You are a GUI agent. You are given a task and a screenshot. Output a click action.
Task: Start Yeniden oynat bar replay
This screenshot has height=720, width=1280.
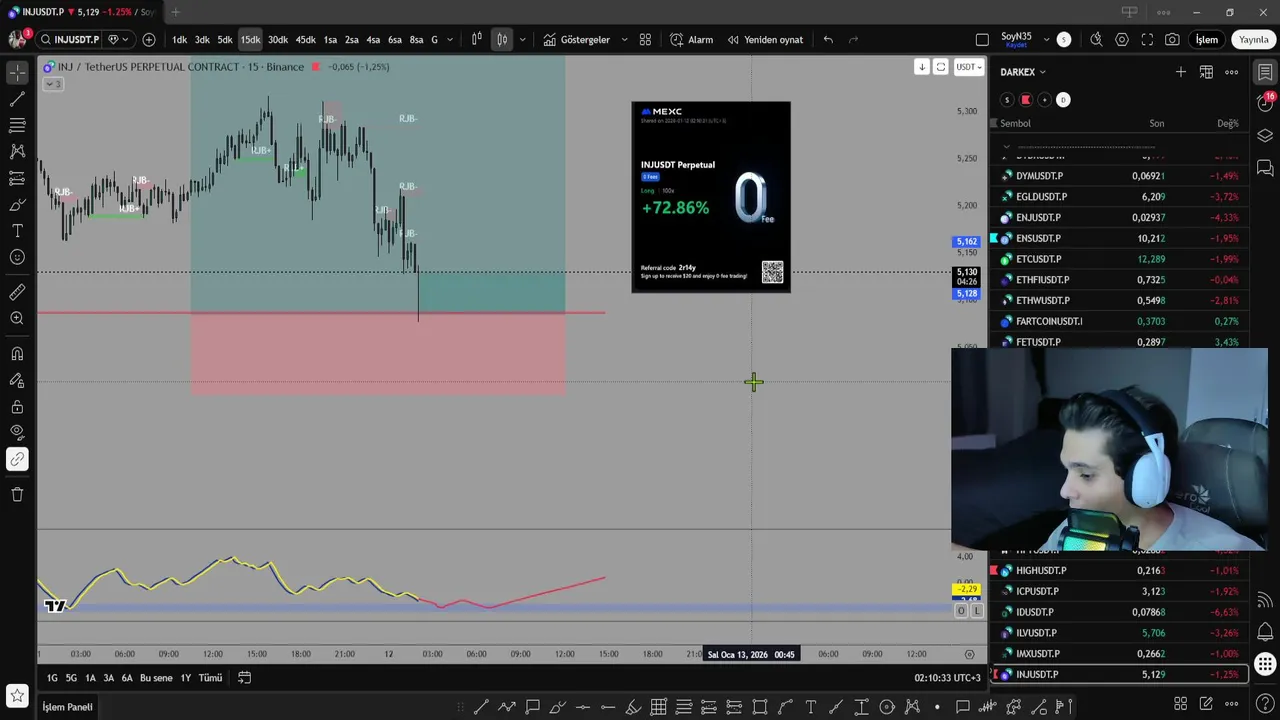(x=765, y=40)
